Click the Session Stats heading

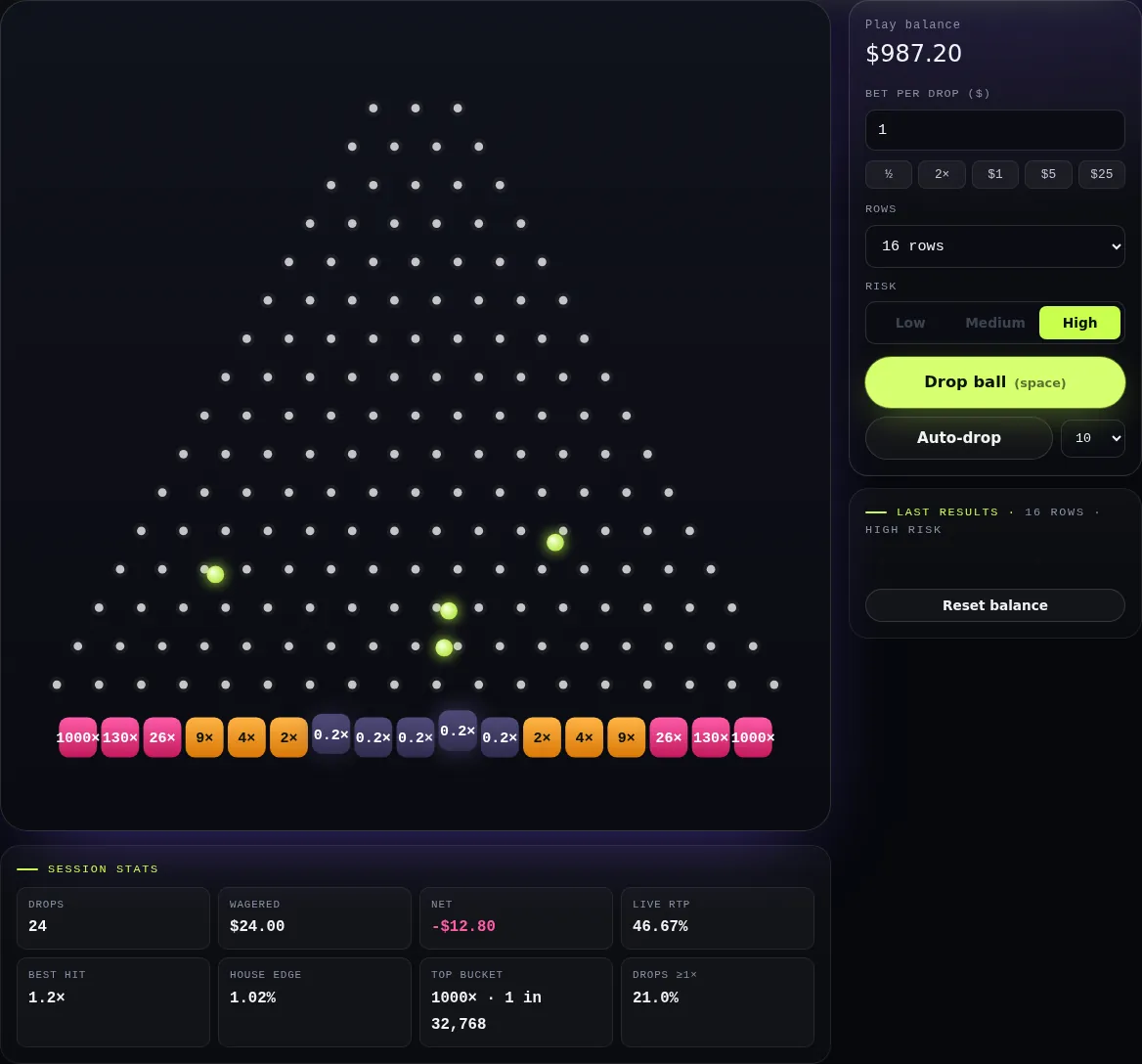coord(103,868)
